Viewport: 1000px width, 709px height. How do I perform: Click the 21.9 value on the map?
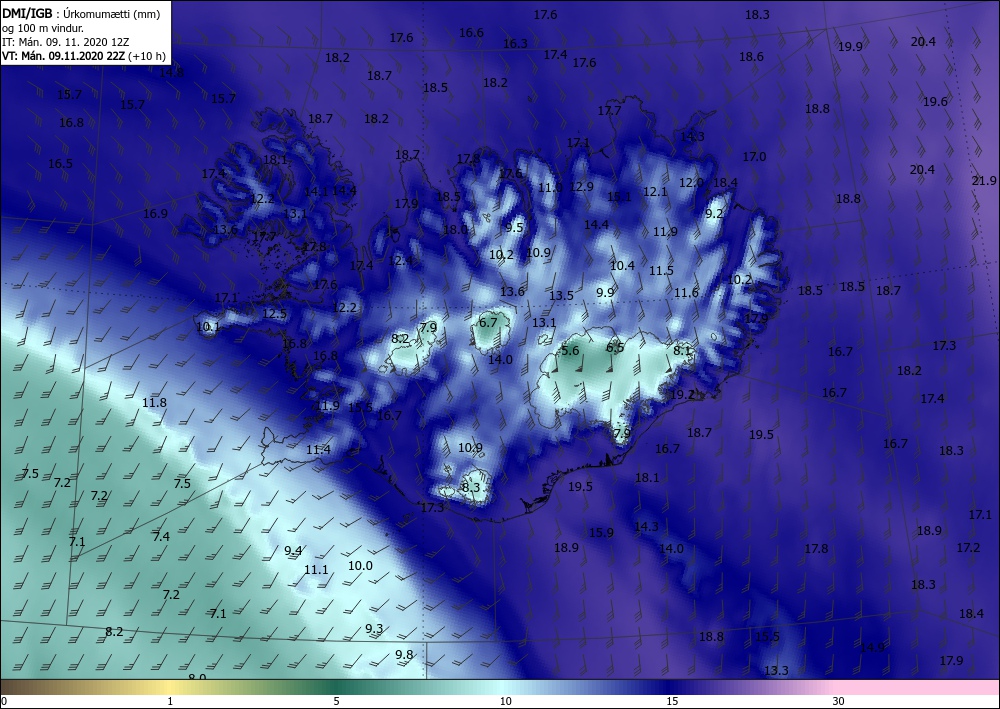(x=984, y=181)
